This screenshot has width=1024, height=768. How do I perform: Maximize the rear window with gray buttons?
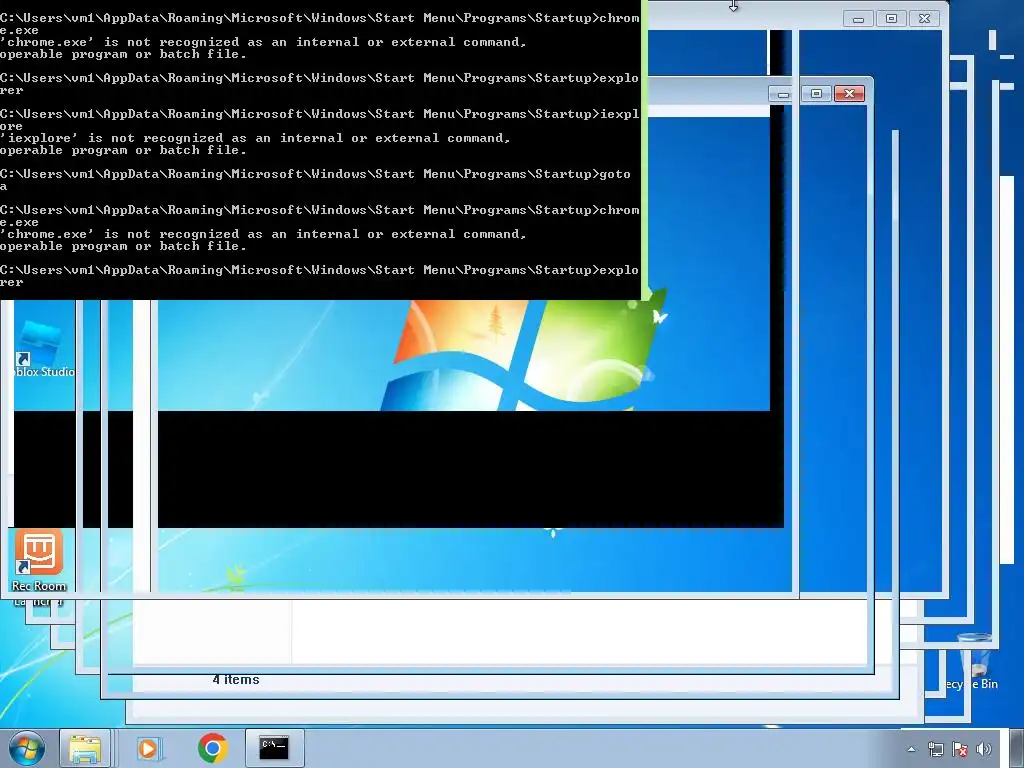point(891,18)
